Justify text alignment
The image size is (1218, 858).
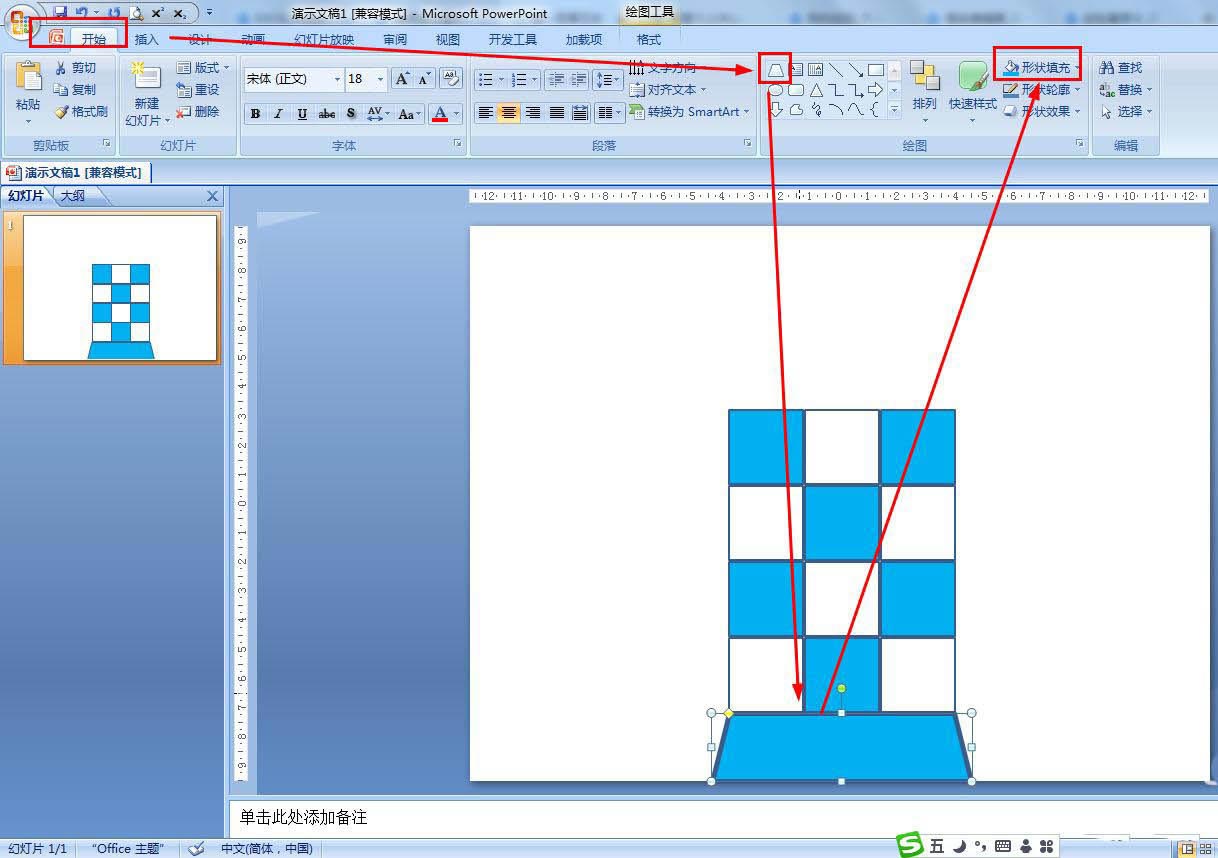[x=557, y=113]
